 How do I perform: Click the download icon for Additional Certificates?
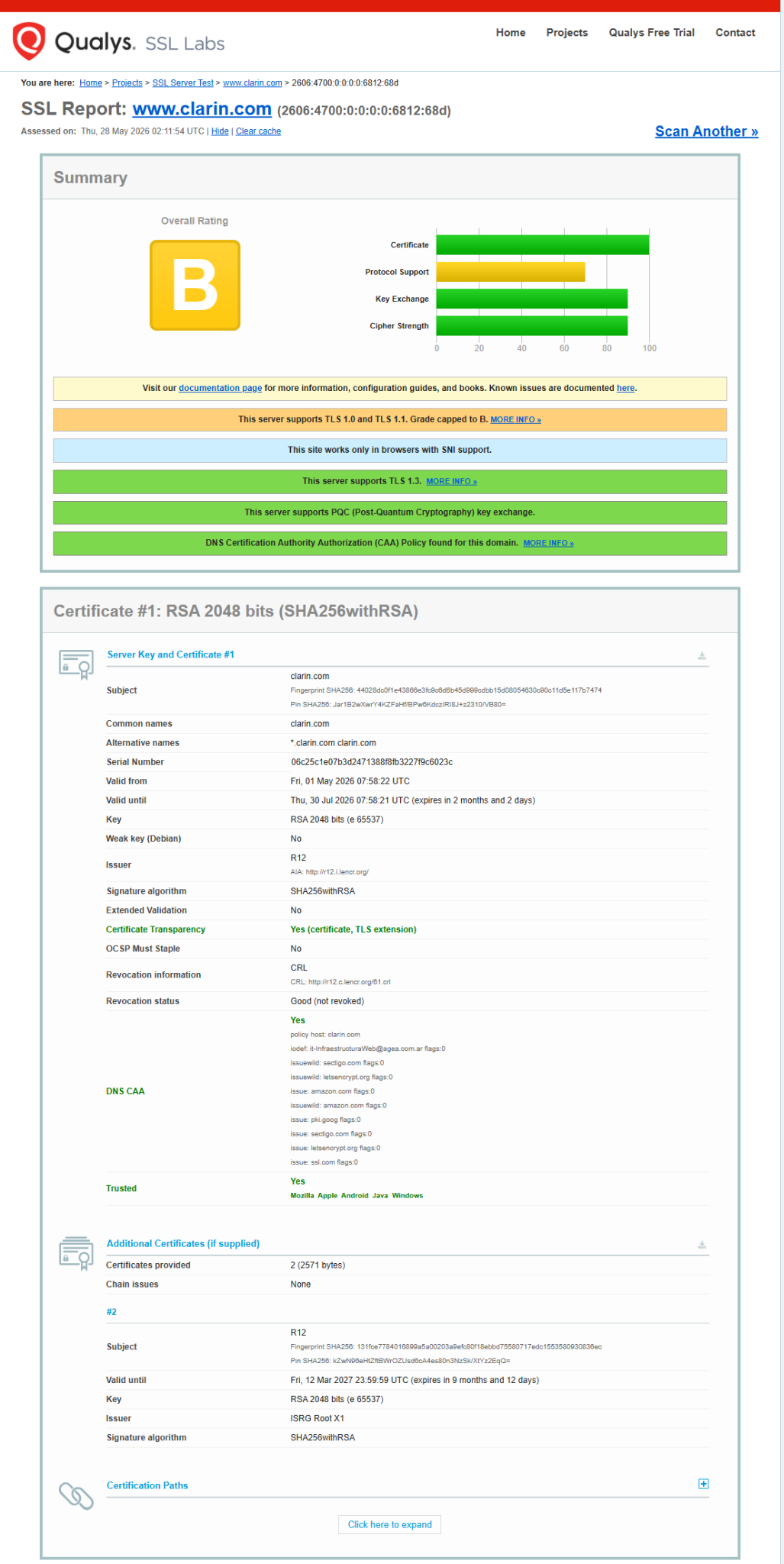pyautogui.click(x=702, y=1245)
